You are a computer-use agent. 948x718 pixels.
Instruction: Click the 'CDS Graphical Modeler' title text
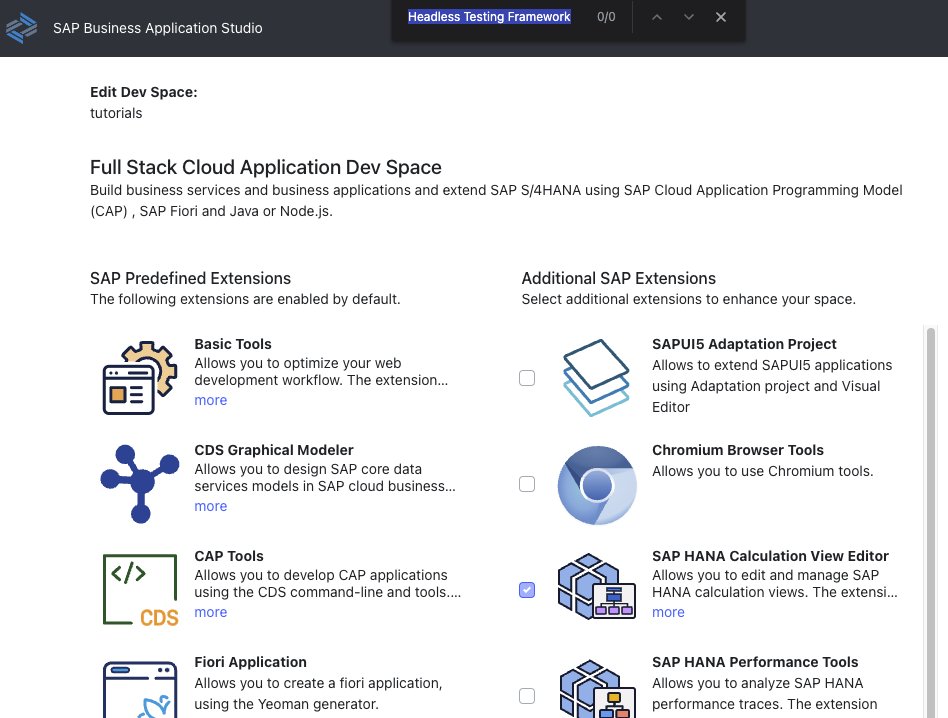coord(274,450)
